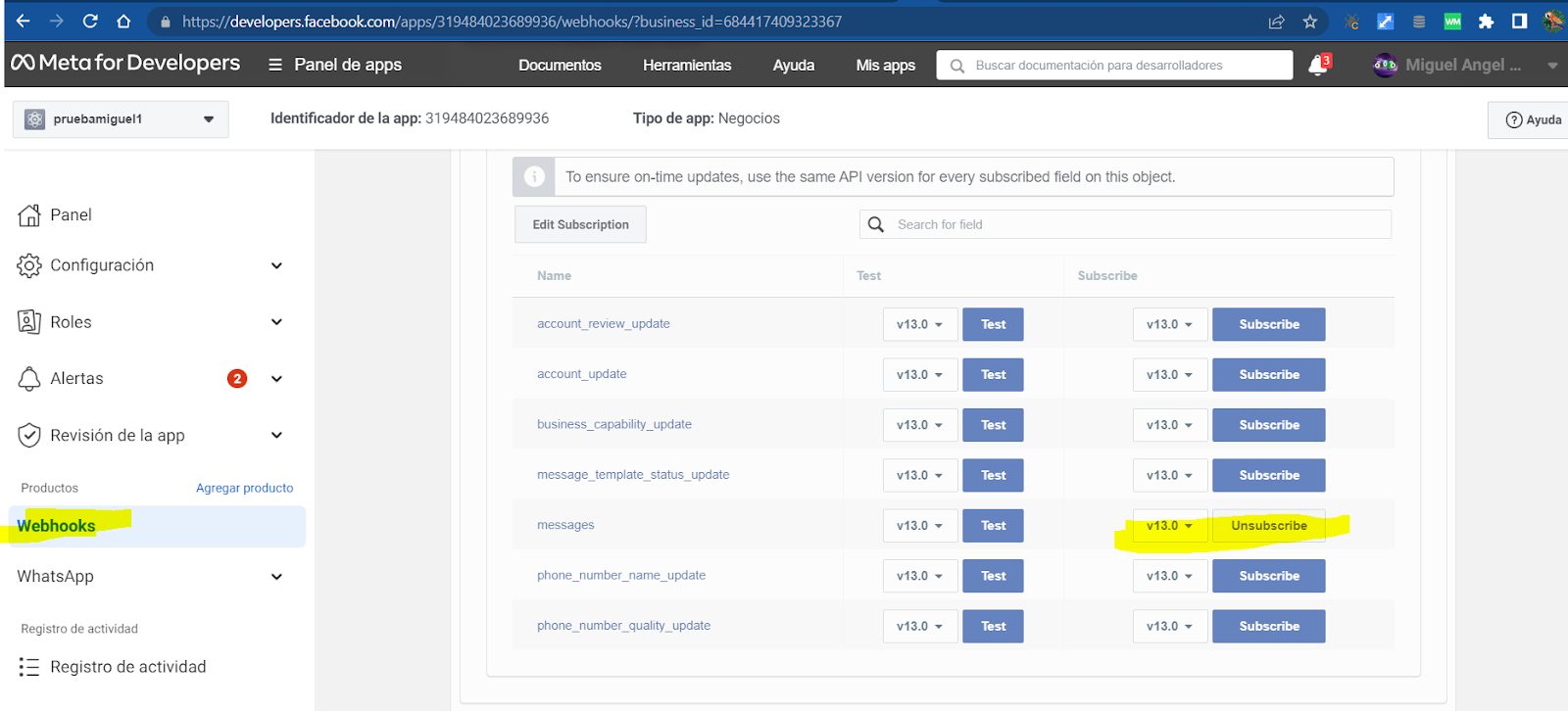Open the profile dropdown arrow near Miguel Angel
The width and height of the screenshot is (1568, 711).
point(1552,66)
